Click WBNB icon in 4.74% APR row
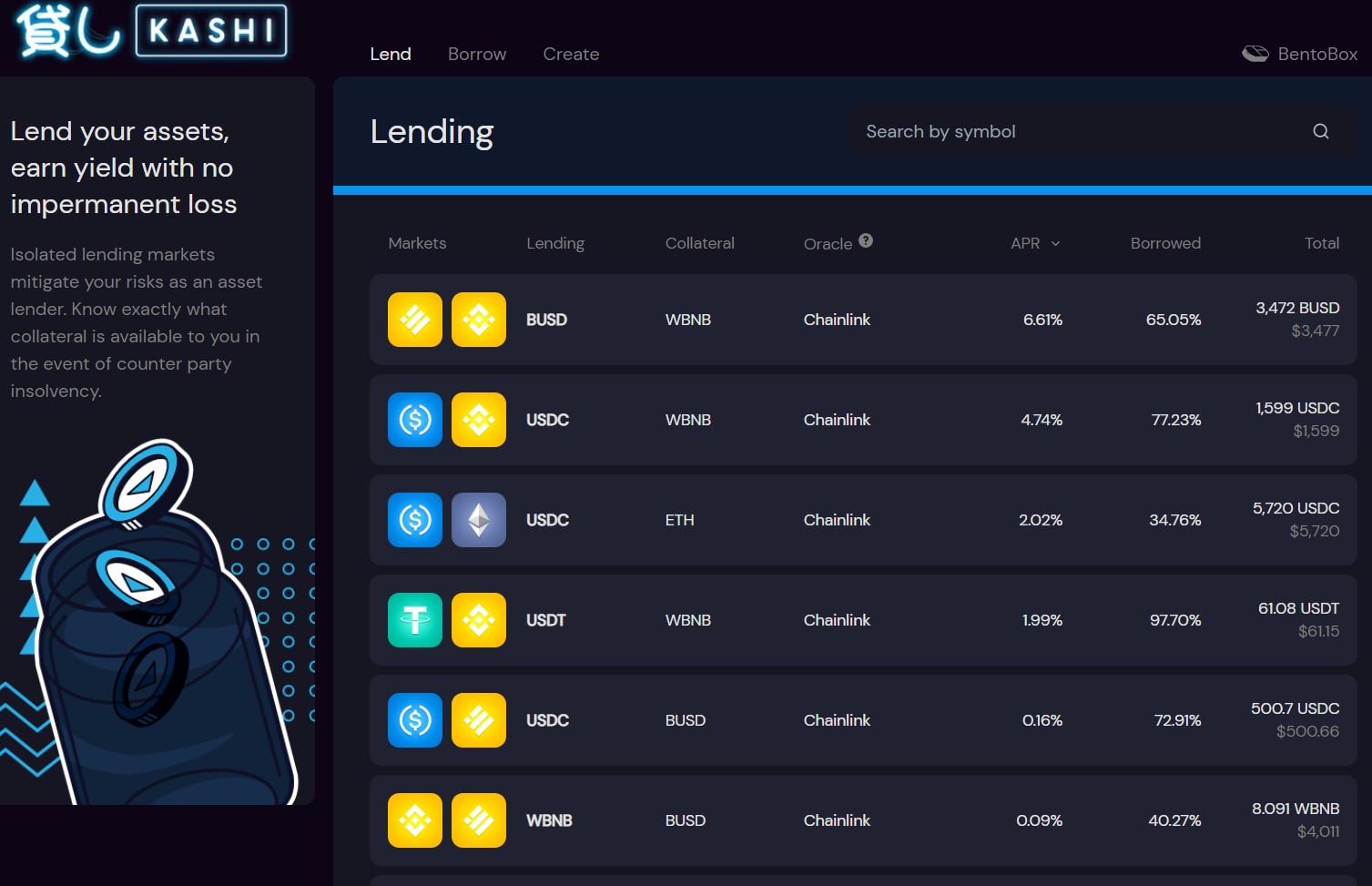Viewport: 1372px width, 886px height. click(x=479, y=420)
